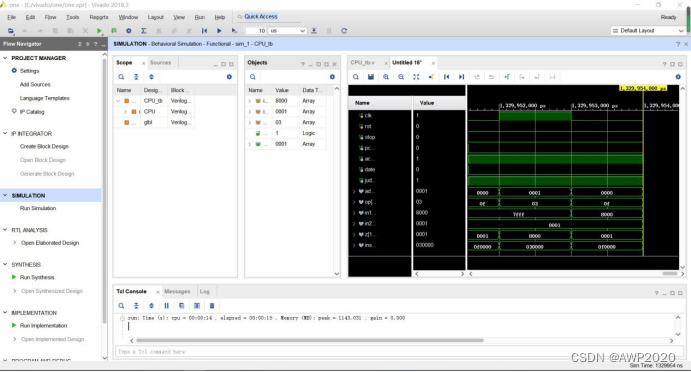Image resolution: width=691 pixels, height=372 pixels.
Task: Click the Run All simulation icon
Action: pyautogui.click(x=219, y=31)
